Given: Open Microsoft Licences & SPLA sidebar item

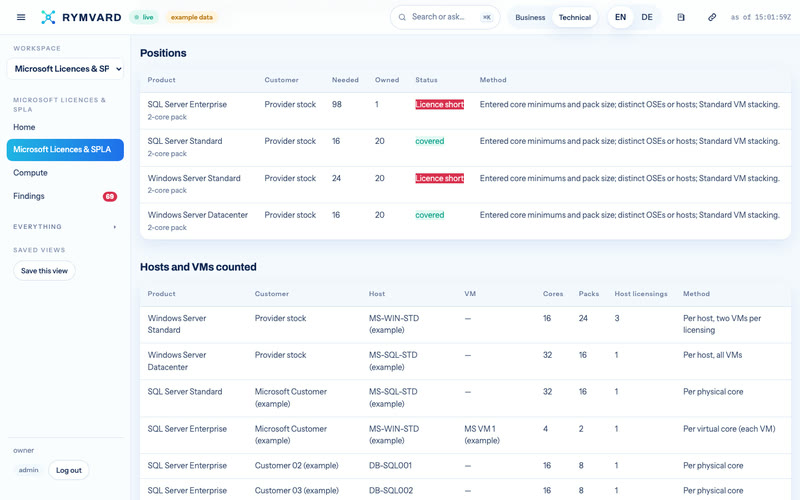Looking at the screenshot, I should [65, 149].
